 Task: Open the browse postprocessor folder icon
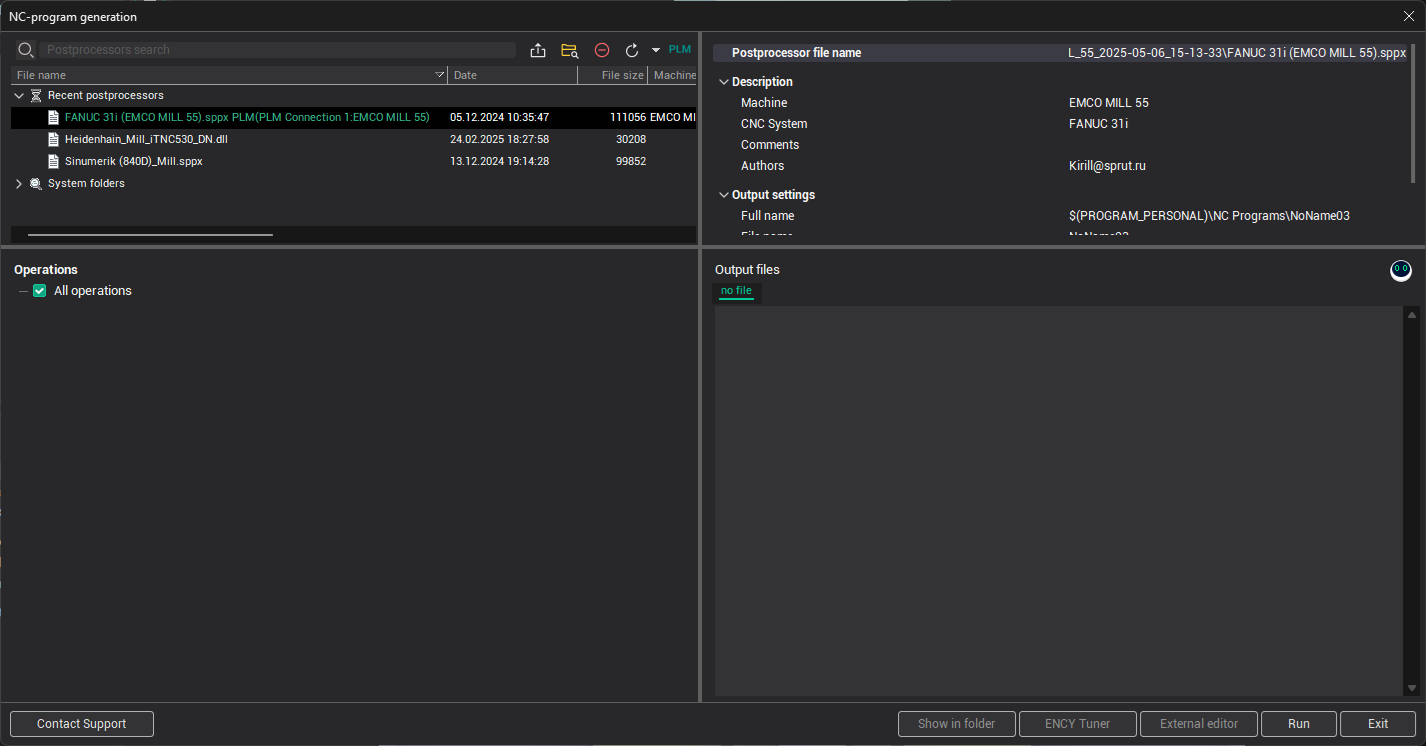tap(570, 50)
